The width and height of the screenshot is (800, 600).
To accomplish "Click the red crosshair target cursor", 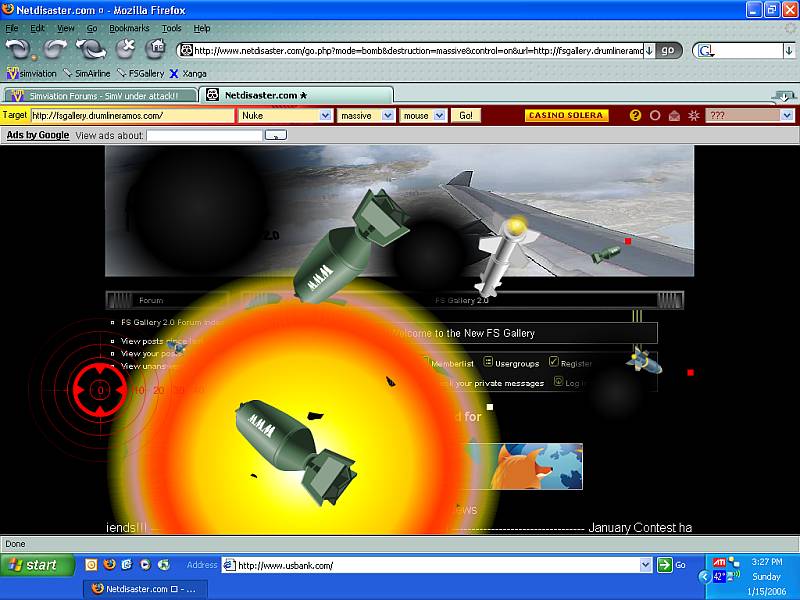I will 100,390.
